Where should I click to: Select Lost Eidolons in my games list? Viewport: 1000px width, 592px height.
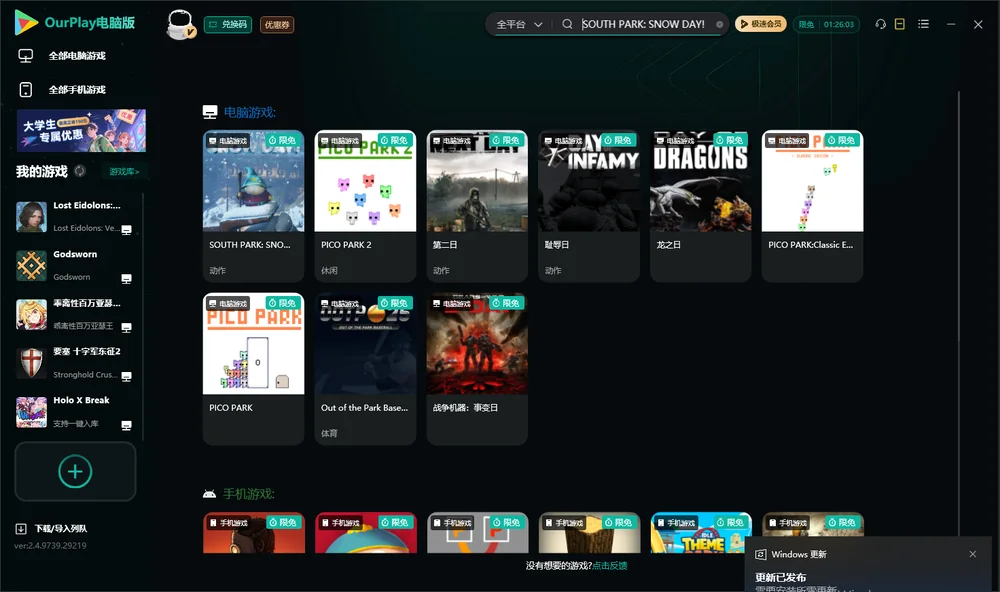pyautogui.click(x=75, y=216)
